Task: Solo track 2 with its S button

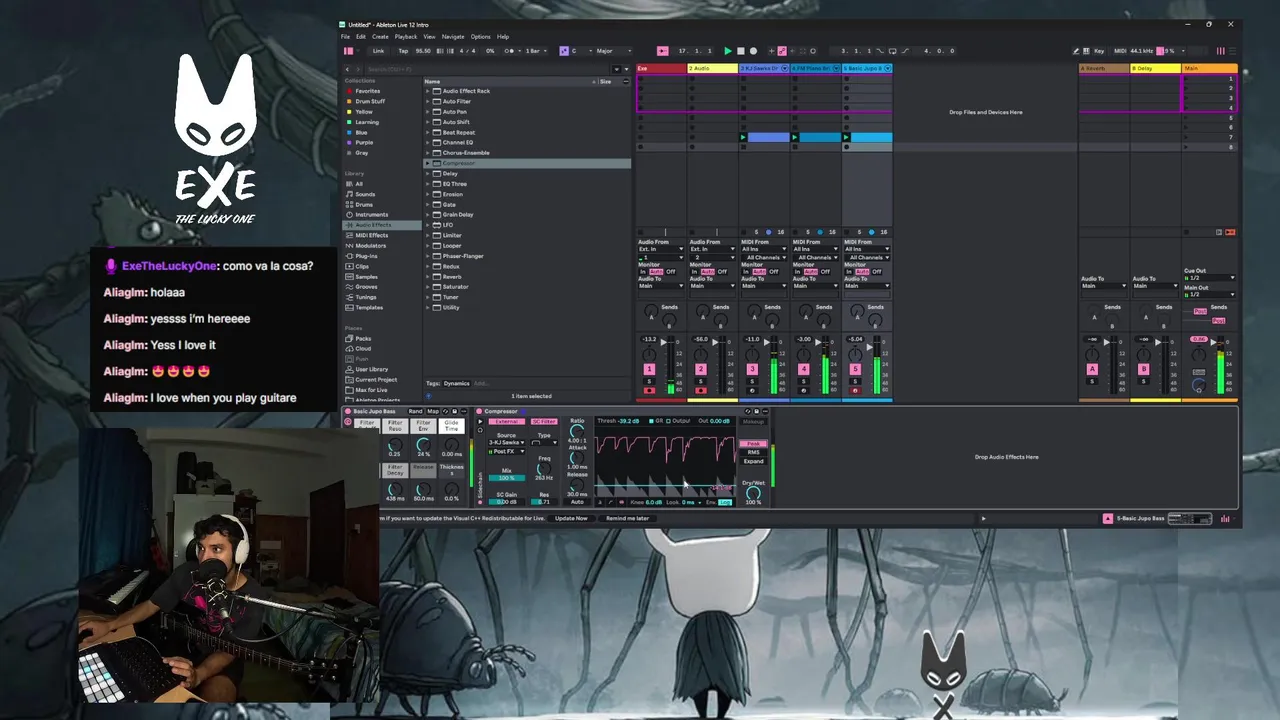Action: click(x=700, y=381)
